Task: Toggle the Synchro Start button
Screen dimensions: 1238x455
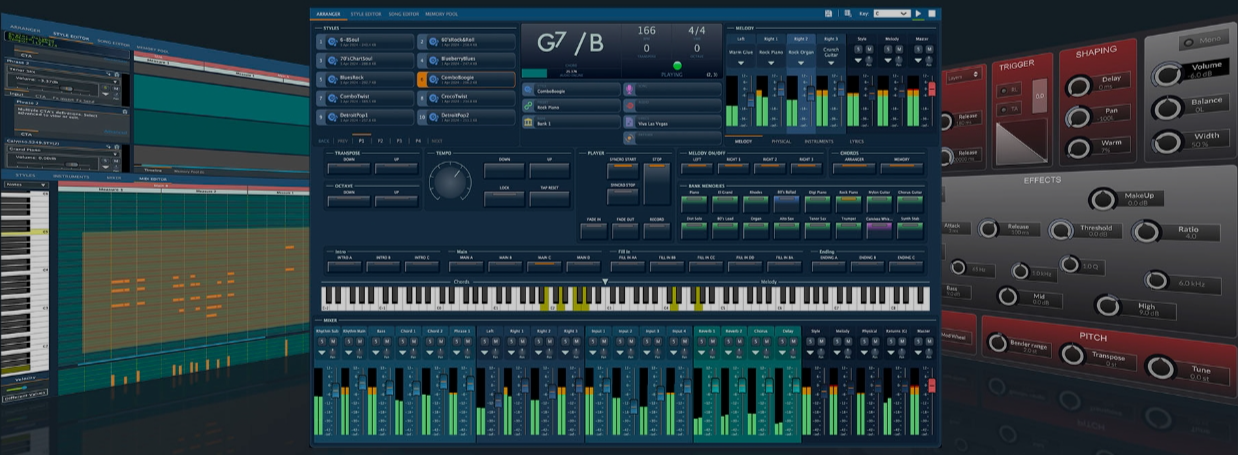Action: pos(622,171)
